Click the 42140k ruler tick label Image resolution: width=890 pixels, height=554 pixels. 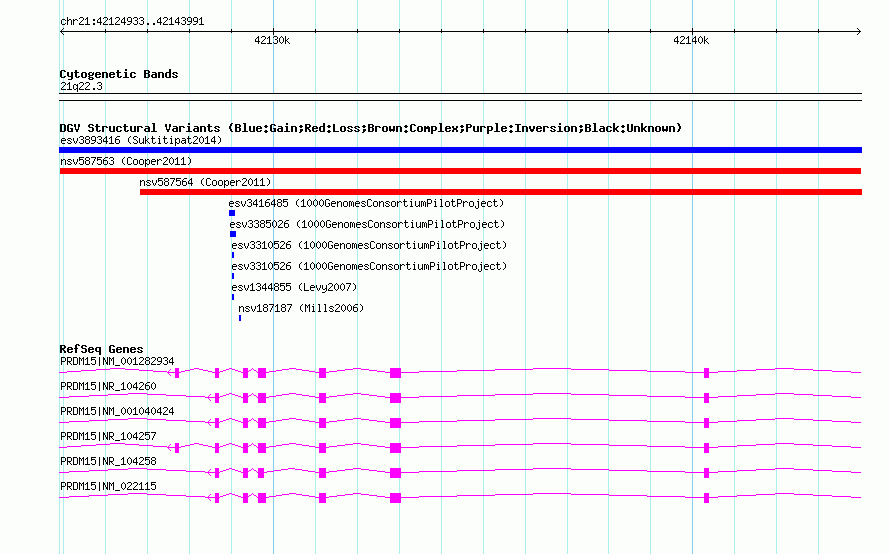click(x=691, y=40)
